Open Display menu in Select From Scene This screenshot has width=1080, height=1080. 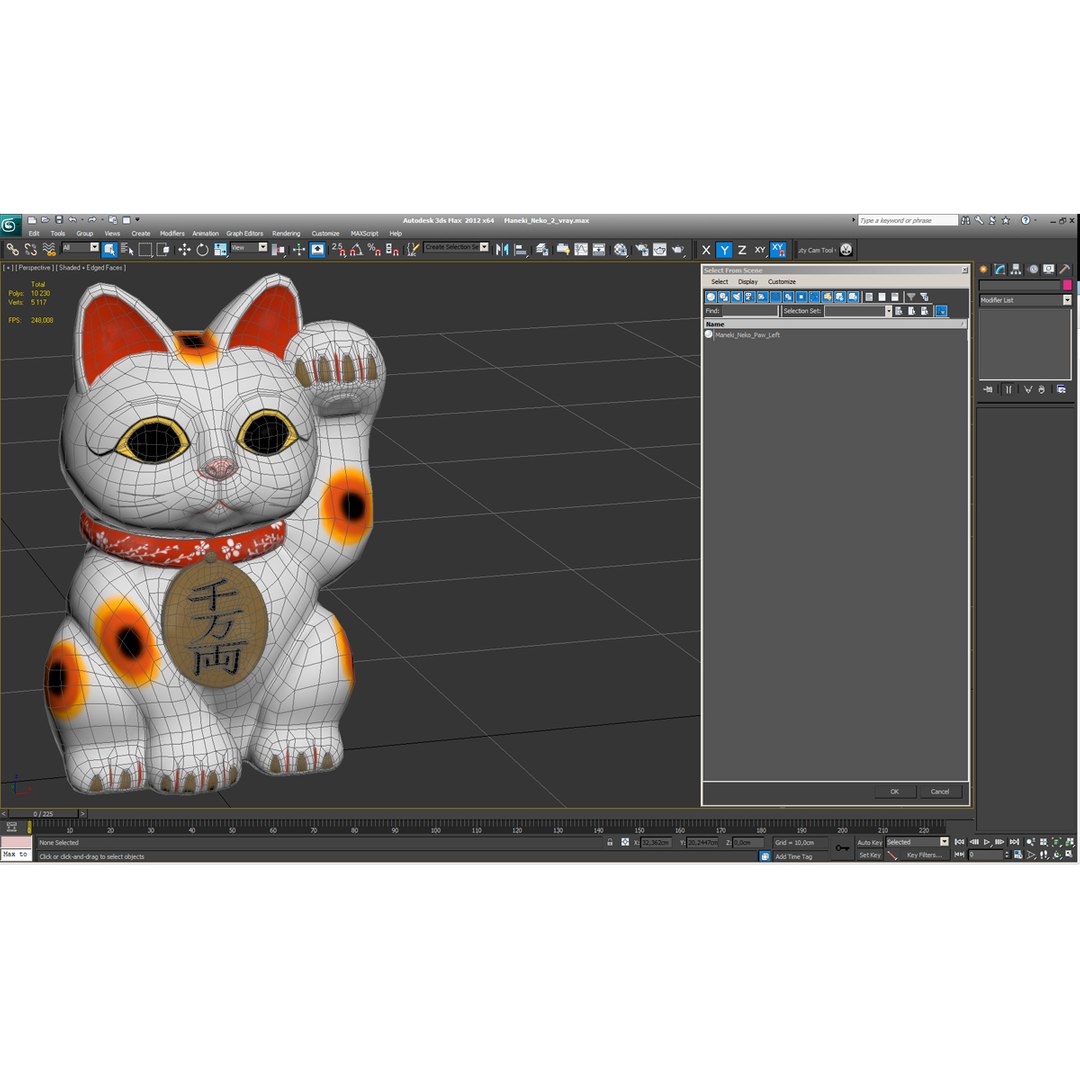pos(748,282)
